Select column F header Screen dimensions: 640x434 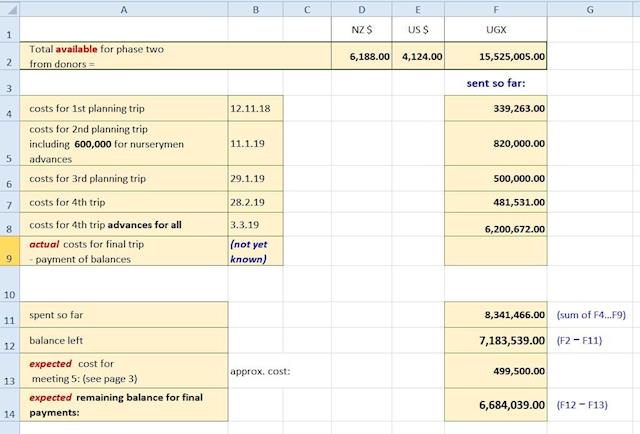pyautogui.click(x=496, y=9)
